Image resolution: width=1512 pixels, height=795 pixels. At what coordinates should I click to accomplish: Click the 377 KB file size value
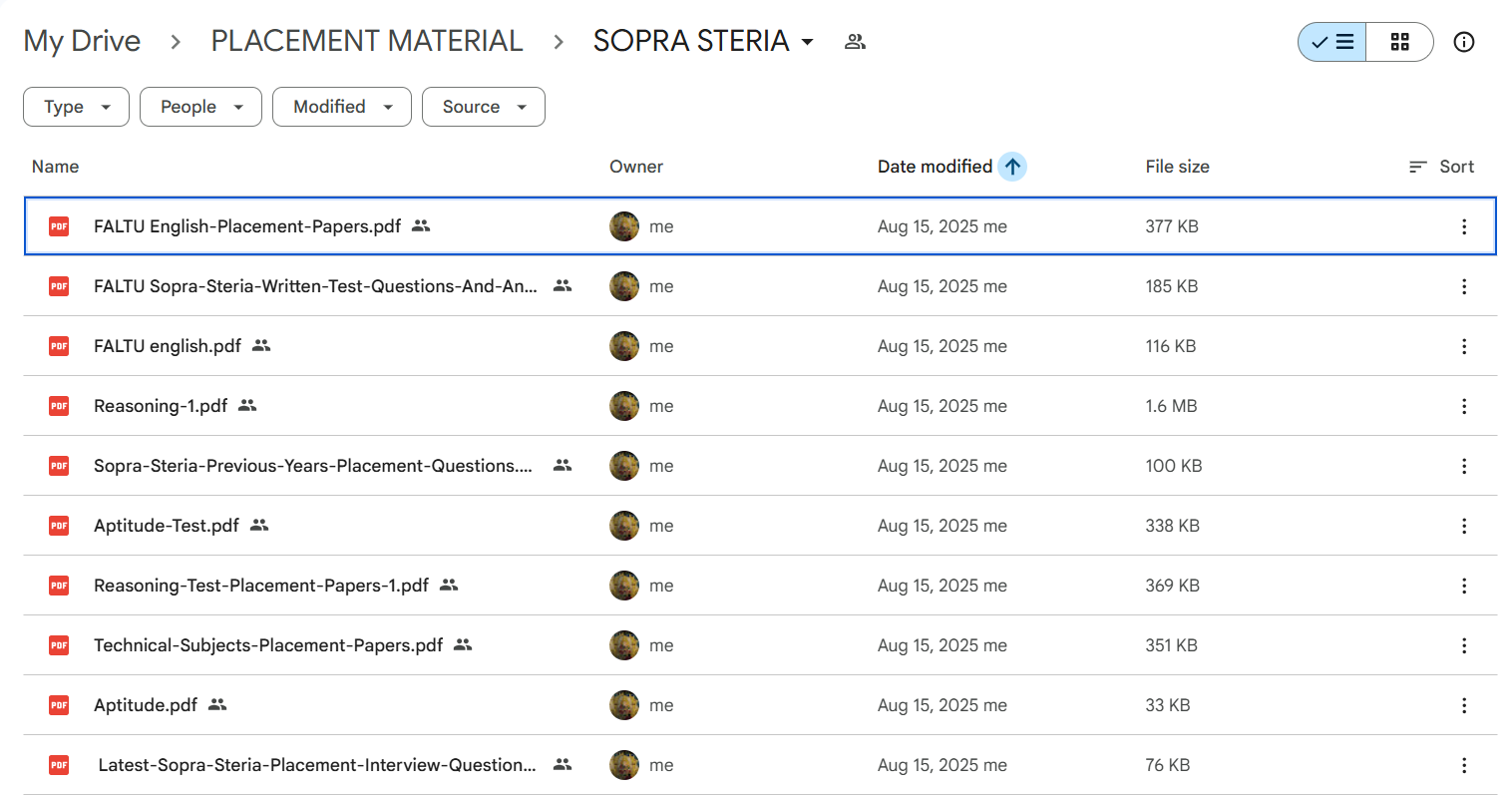[1172, 226]
